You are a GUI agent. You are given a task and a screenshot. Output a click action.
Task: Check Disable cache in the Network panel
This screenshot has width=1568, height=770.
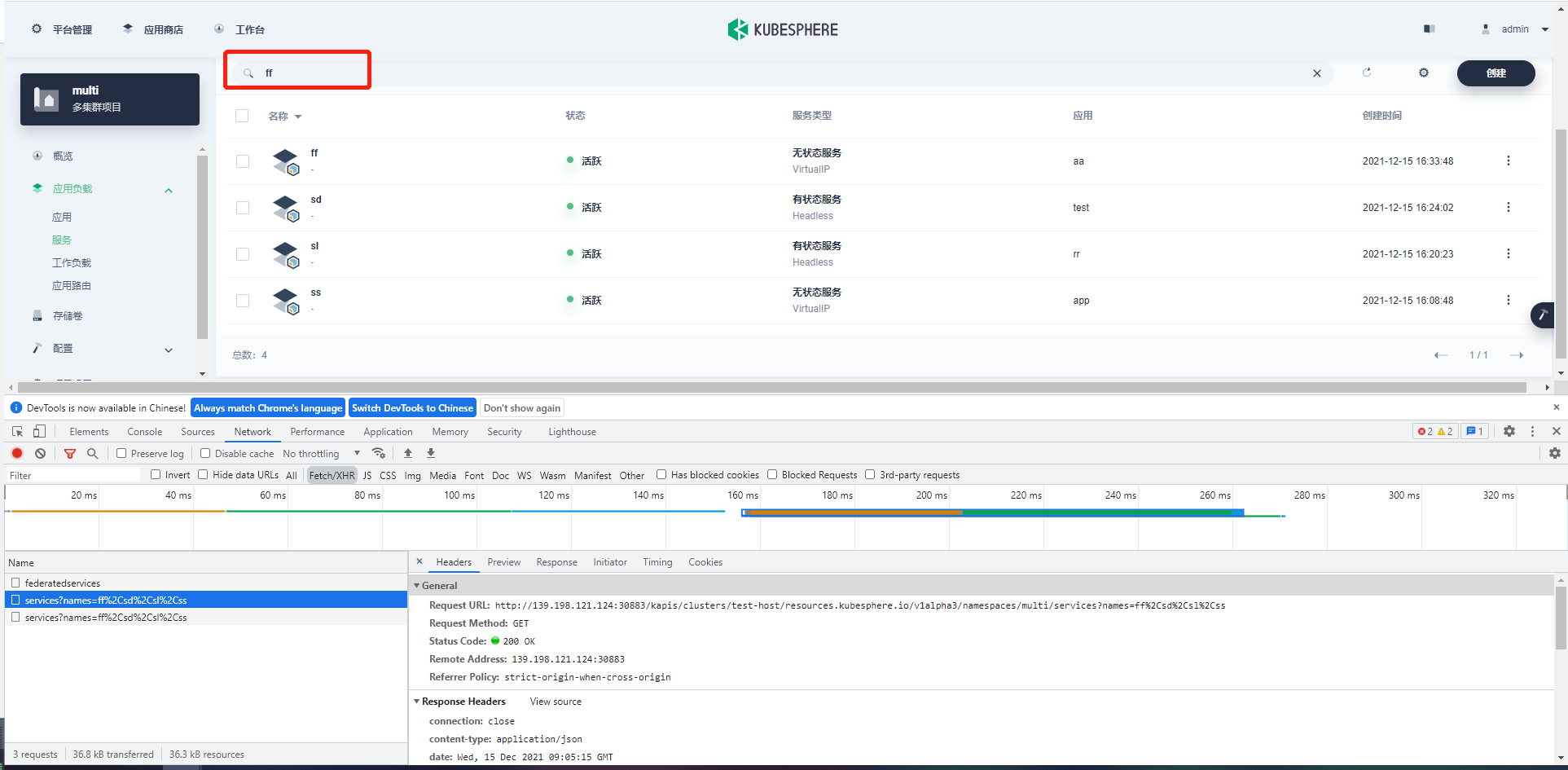[205, 453]
